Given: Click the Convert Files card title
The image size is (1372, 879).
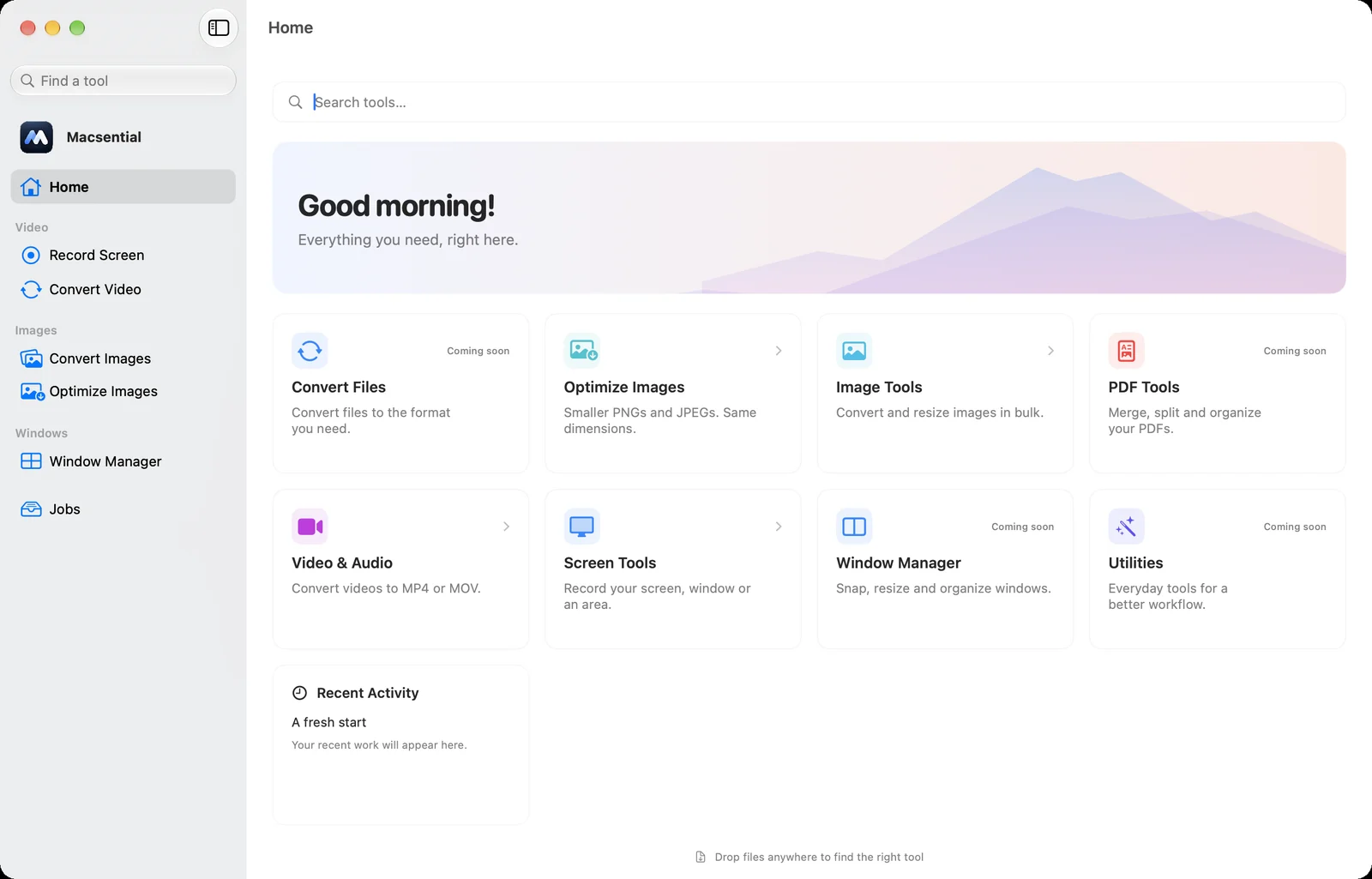Looking at the screenshot, I should pyautogui.click(x=339, y=388).
